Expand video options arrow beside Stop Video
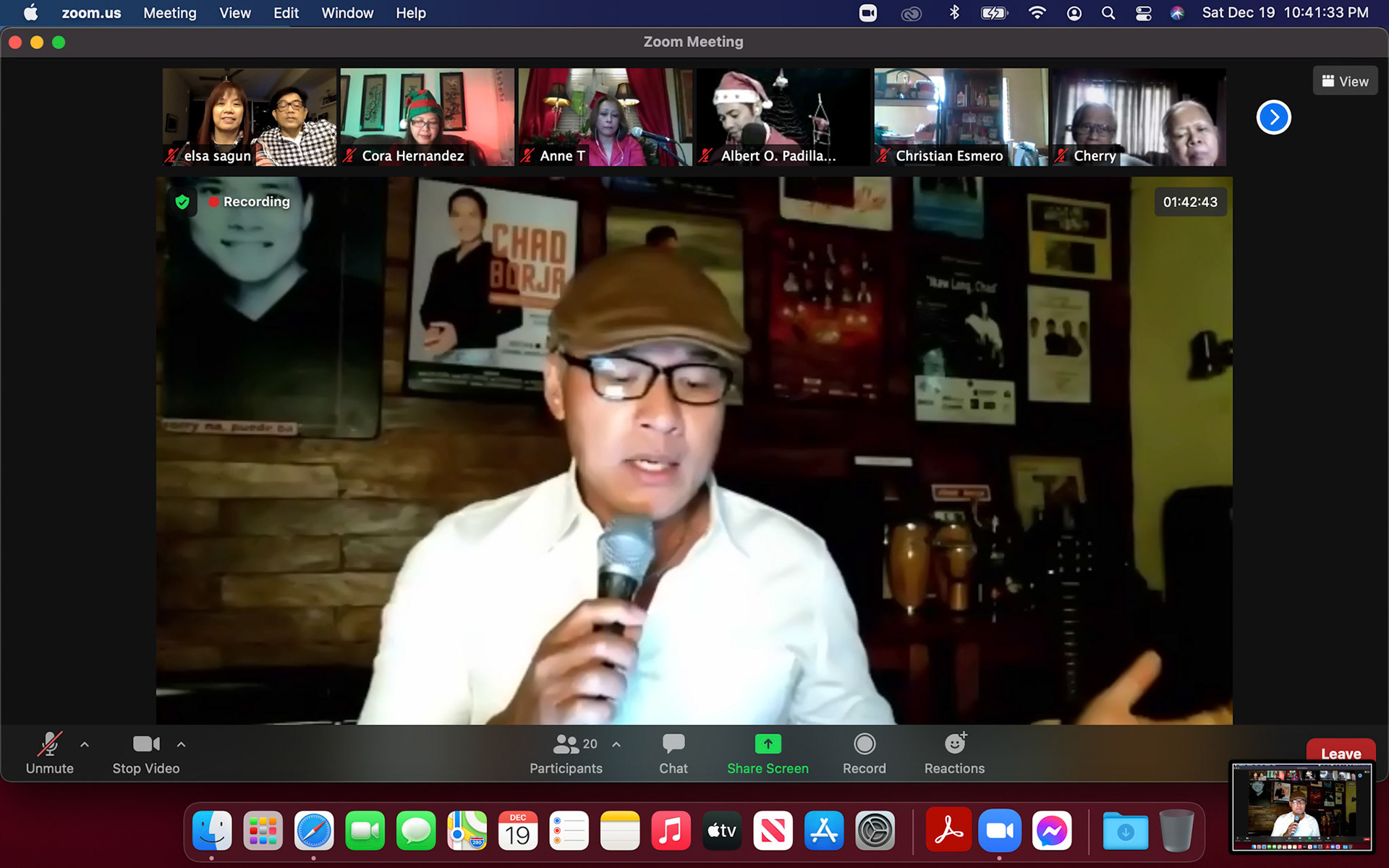This screenshot has height=868, width=1389. [x=181, y=744]
